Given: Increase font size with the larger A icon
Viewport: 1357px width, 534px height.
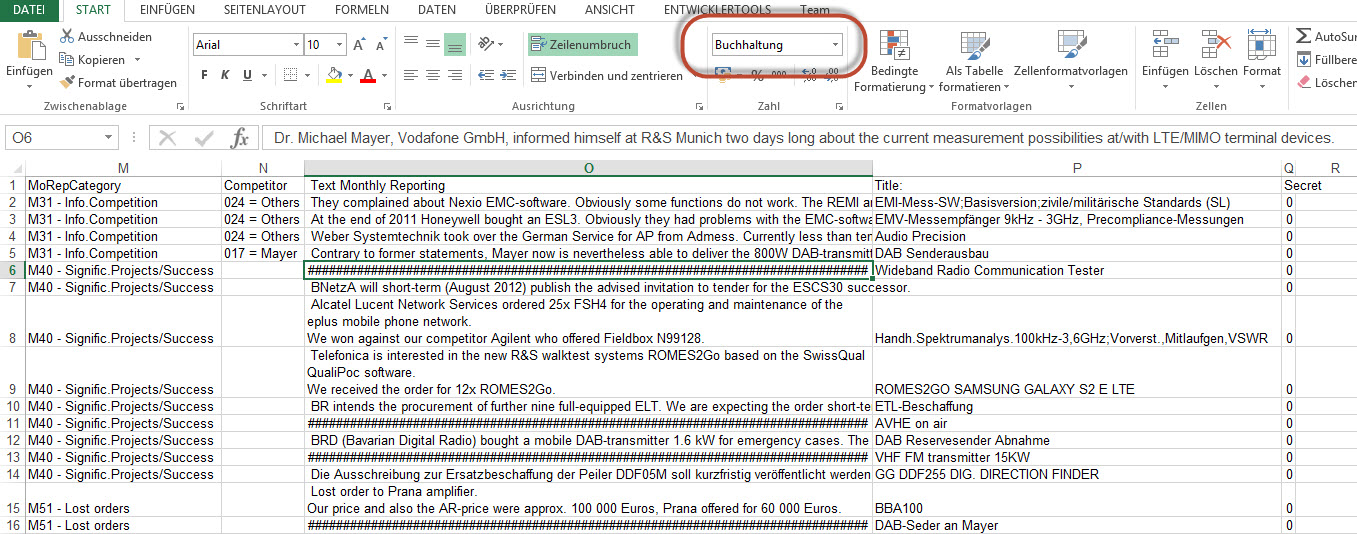Looking at the screenshot, I should tap(360, 45).
